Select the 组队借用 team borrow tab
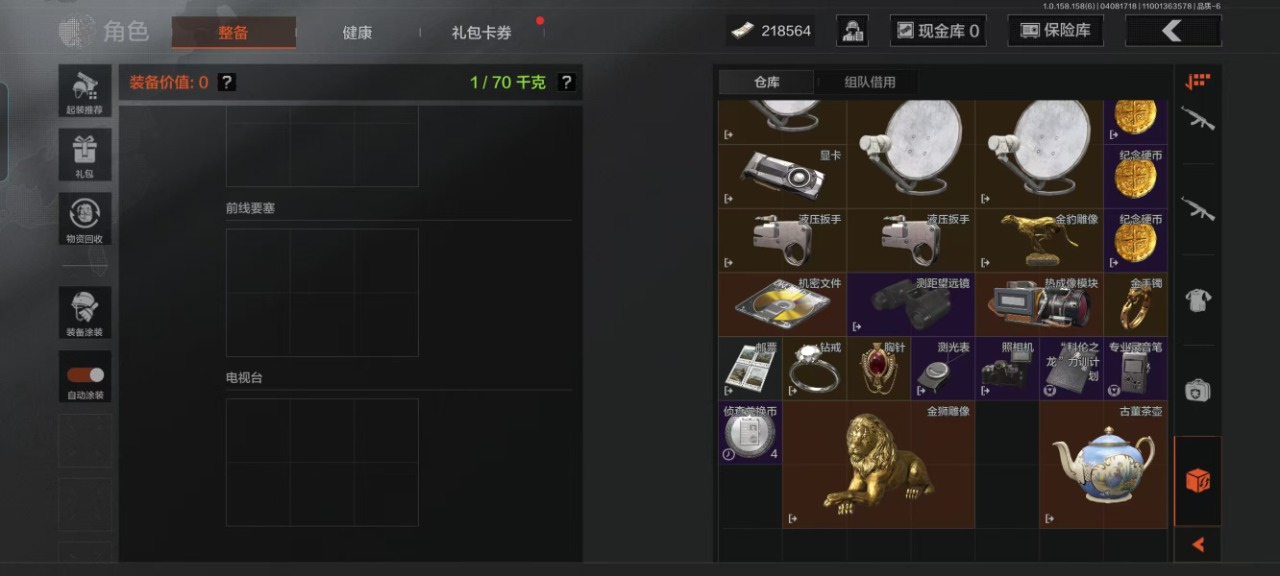 pyautogui.click(x=870, y=82)
